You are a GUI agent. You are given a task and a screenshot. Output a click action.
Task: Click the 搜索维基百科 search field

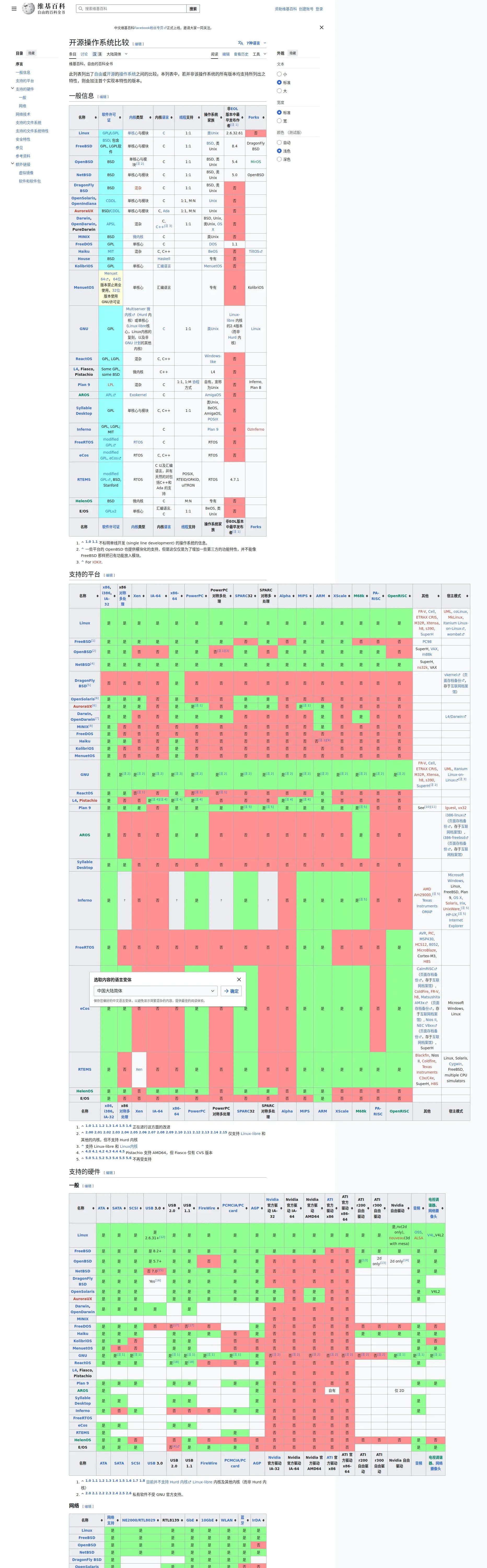(131, 9)
